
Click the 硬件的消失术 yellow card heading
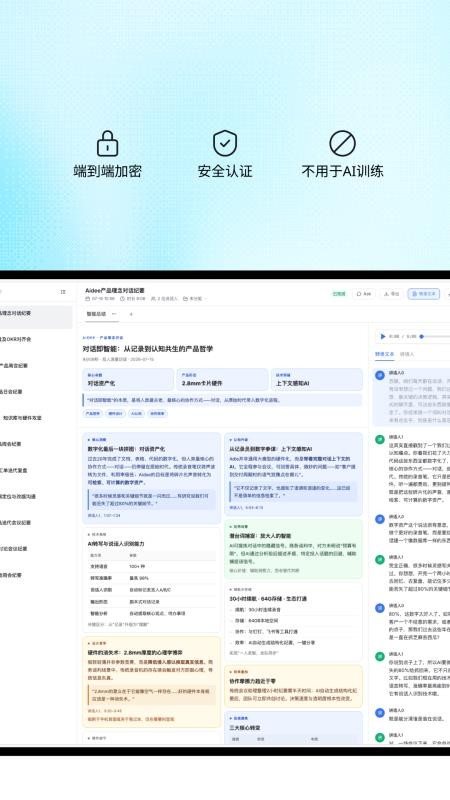click(x=135, y=653)
